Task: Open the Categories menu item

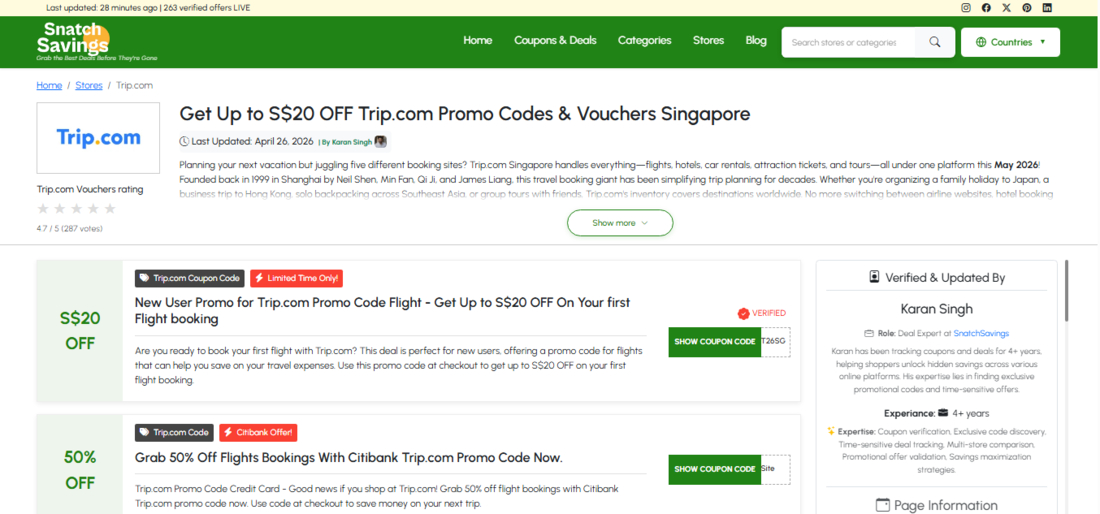Action: tap(644, 41)
